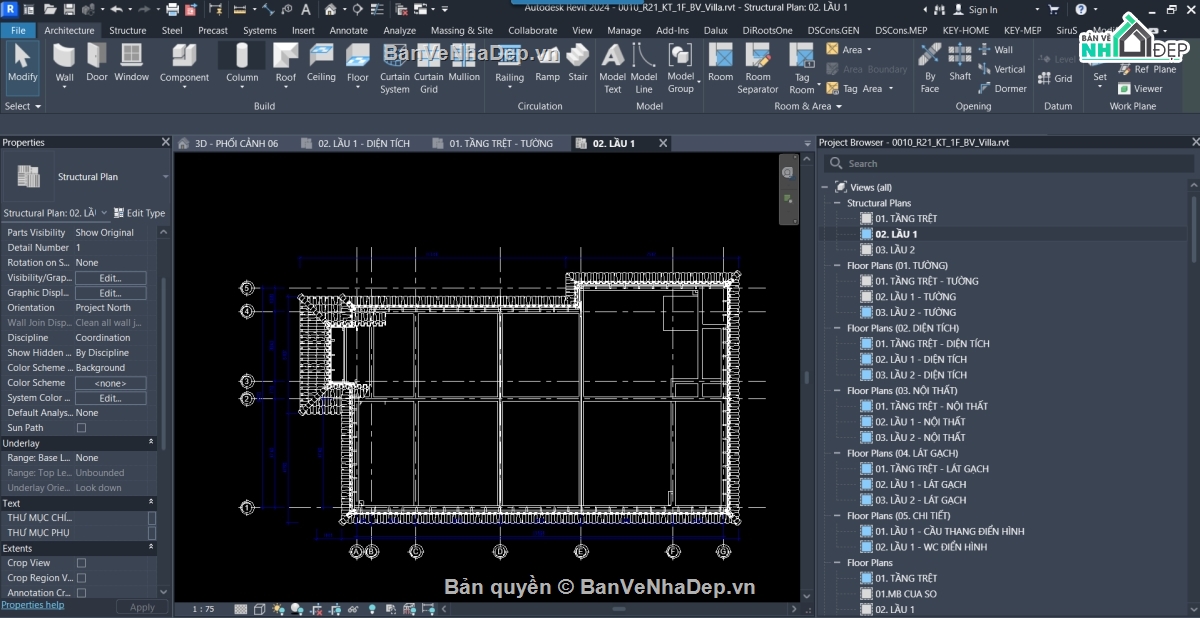Select the Stair tool
The image size is (1200, 618).
point(578,63)
